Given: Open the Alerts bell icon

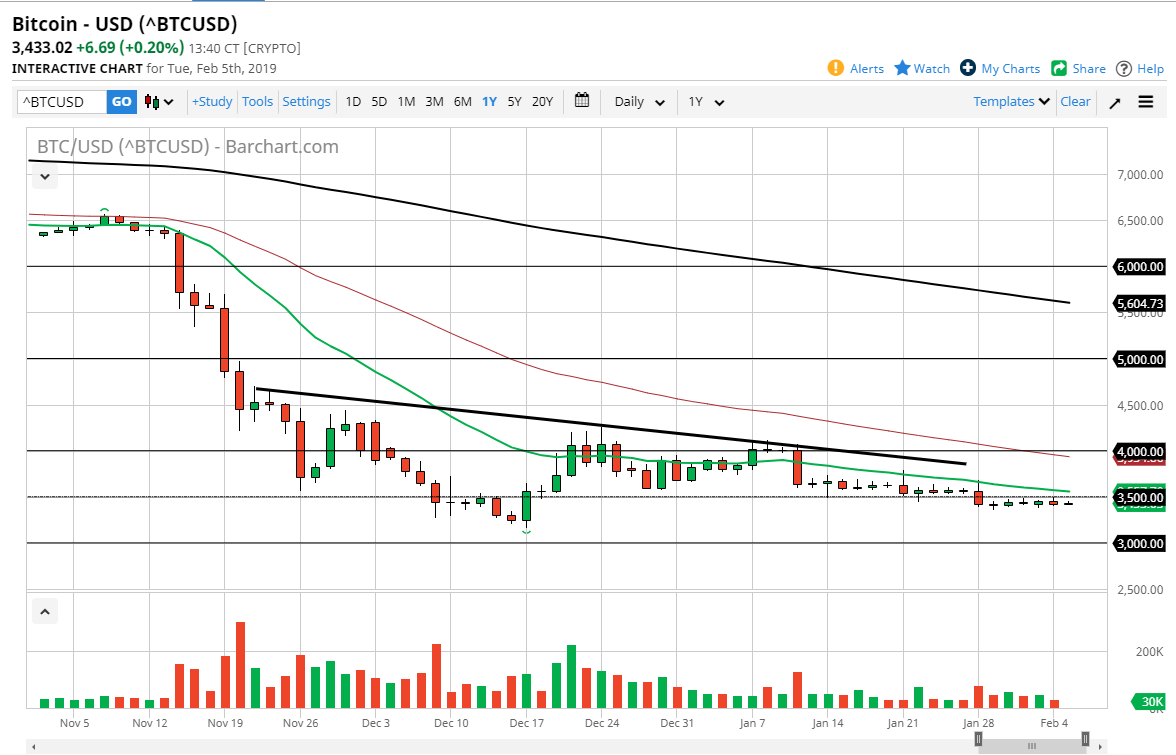Looking at the screenshot, I should coord(836,68).
